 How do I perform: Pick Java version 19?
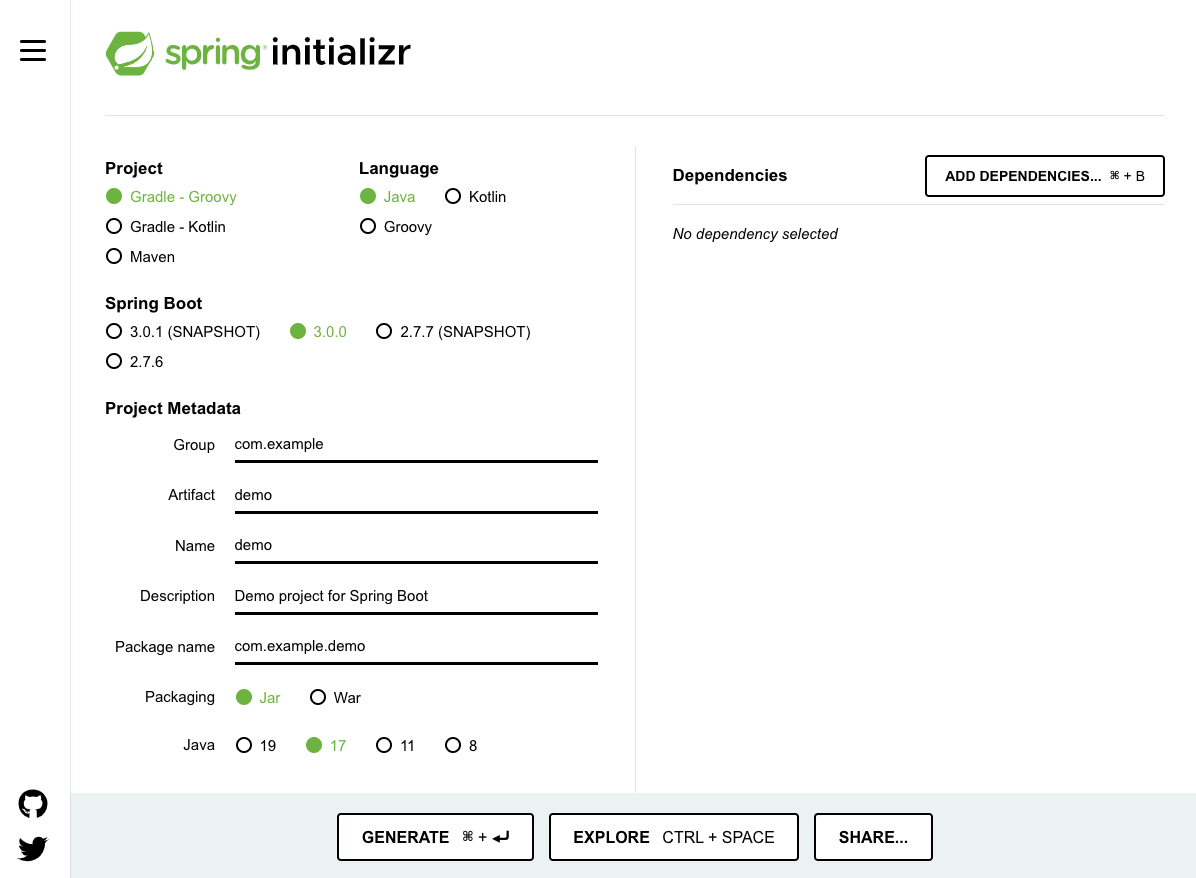click(256, 745)
